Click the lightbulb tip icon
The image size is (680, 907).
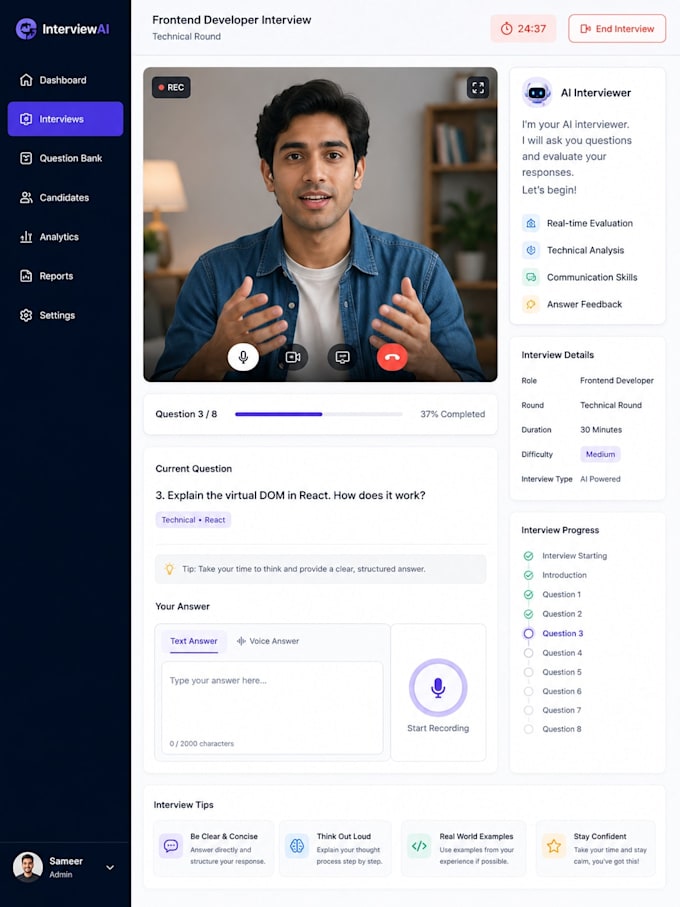[x=169, y=569]
